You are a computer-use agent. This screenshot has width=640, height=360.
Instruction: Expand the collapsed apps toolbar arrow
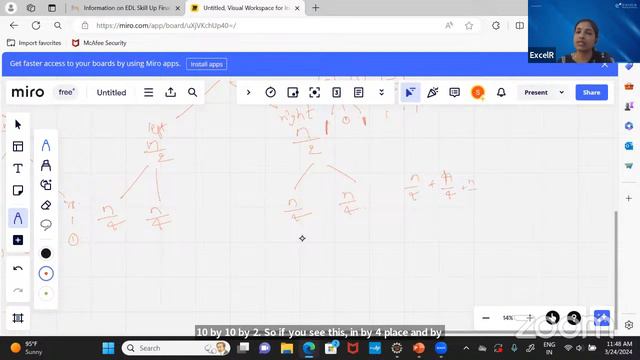pos(248,93)
